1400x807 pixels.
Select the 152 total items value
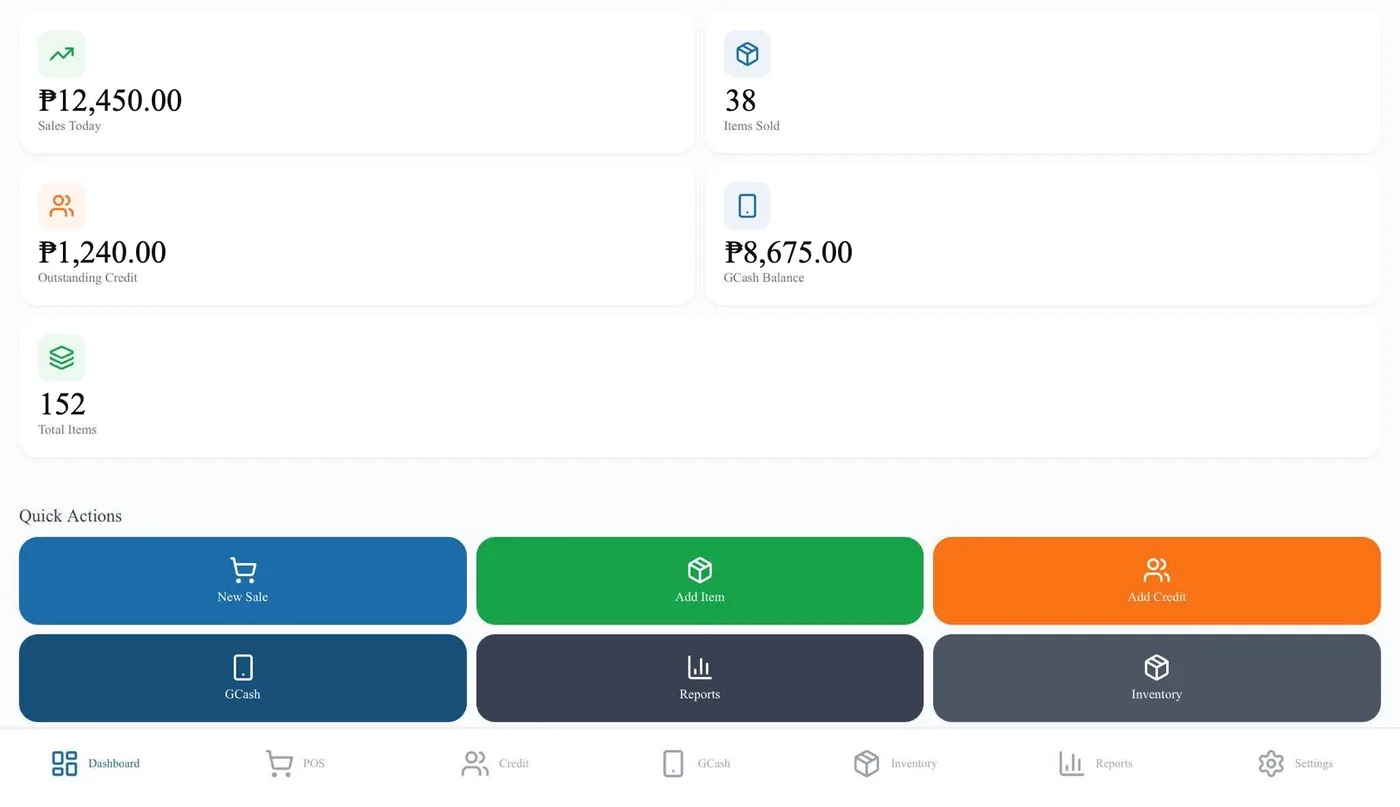point(62,404)
